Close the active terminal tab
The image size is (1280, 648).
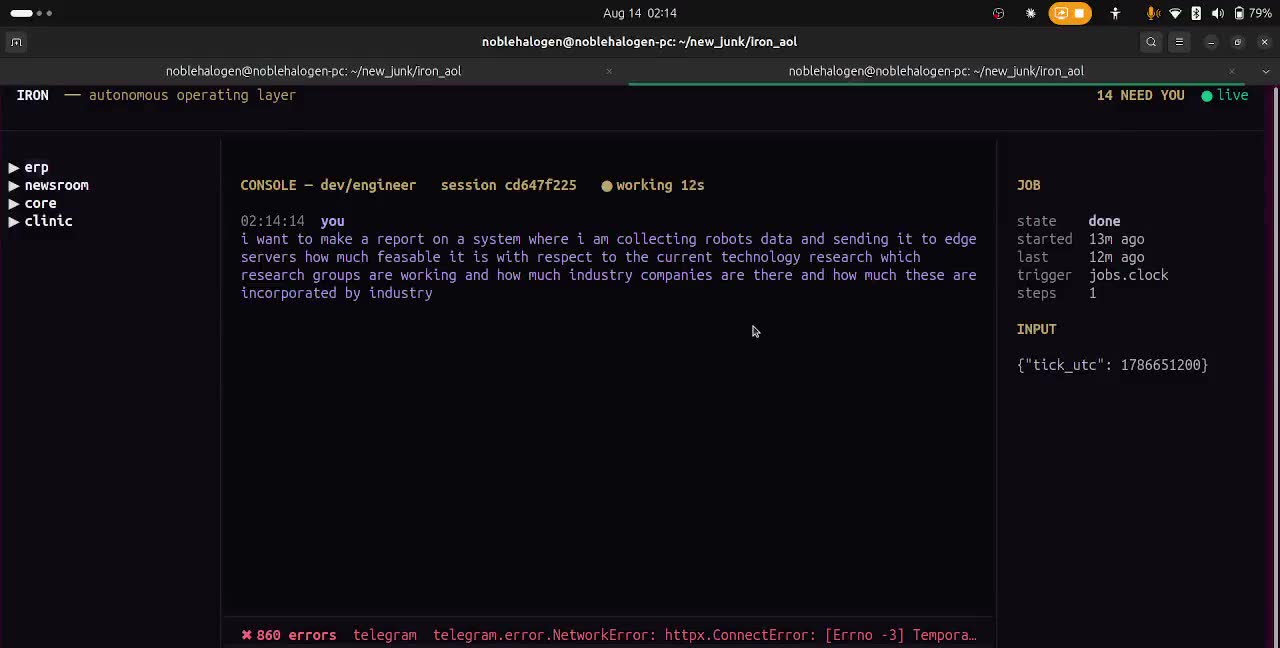tap(1232, 71)
